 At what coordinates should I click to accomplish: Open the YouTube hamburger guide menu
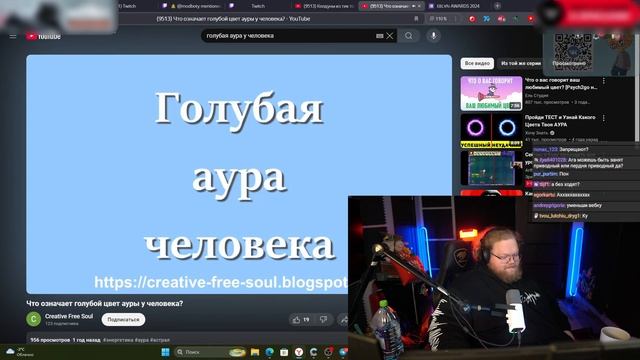click(13, 36)
